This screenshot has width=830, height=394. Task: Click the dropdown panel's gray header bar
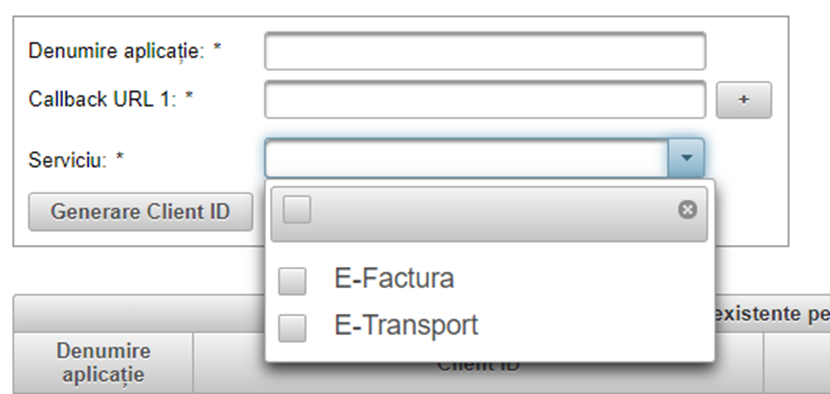coord(489,214)
